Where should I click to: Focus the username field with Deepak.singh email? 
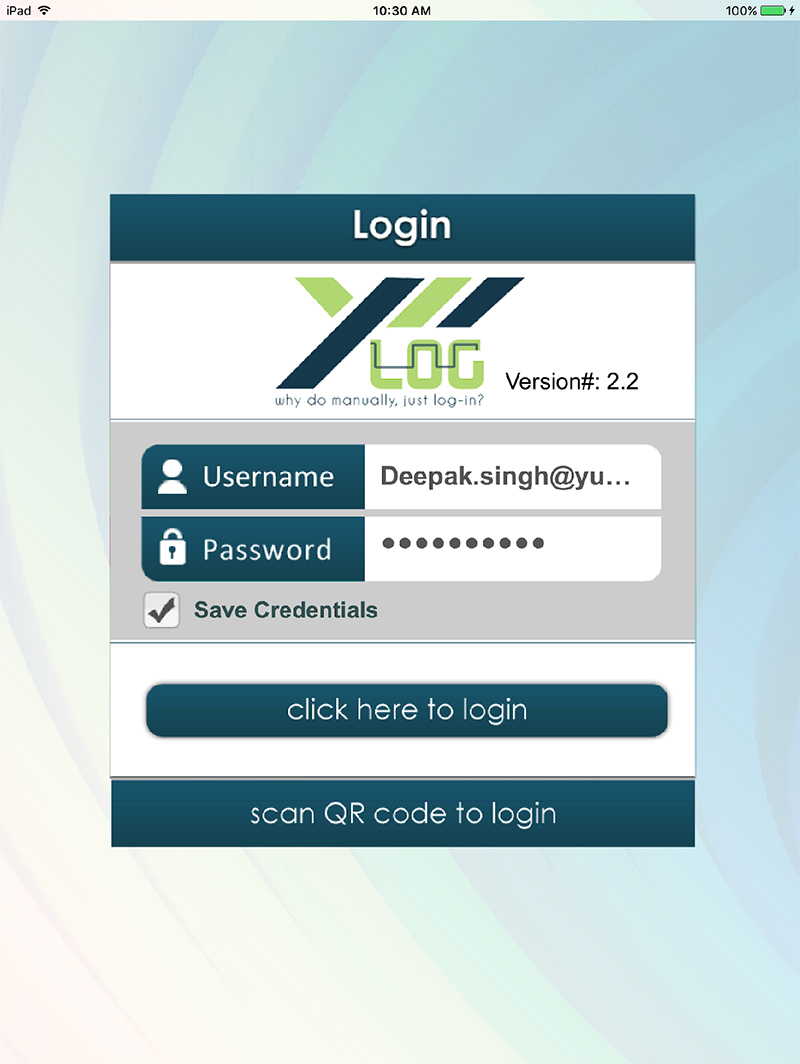click(x=512, y=476)
